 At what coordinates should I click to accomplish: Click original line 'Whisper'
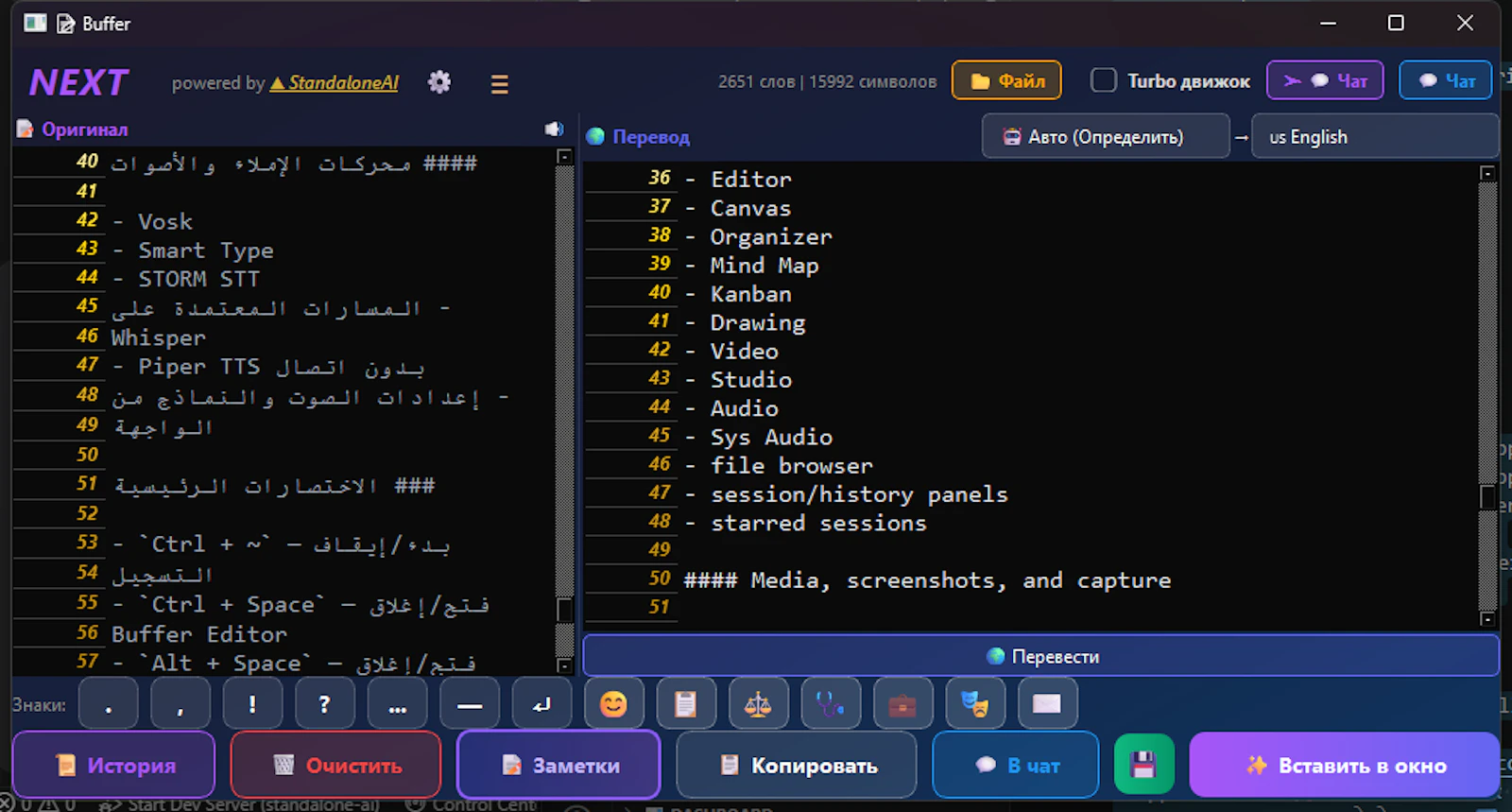(x=158, y=337)
